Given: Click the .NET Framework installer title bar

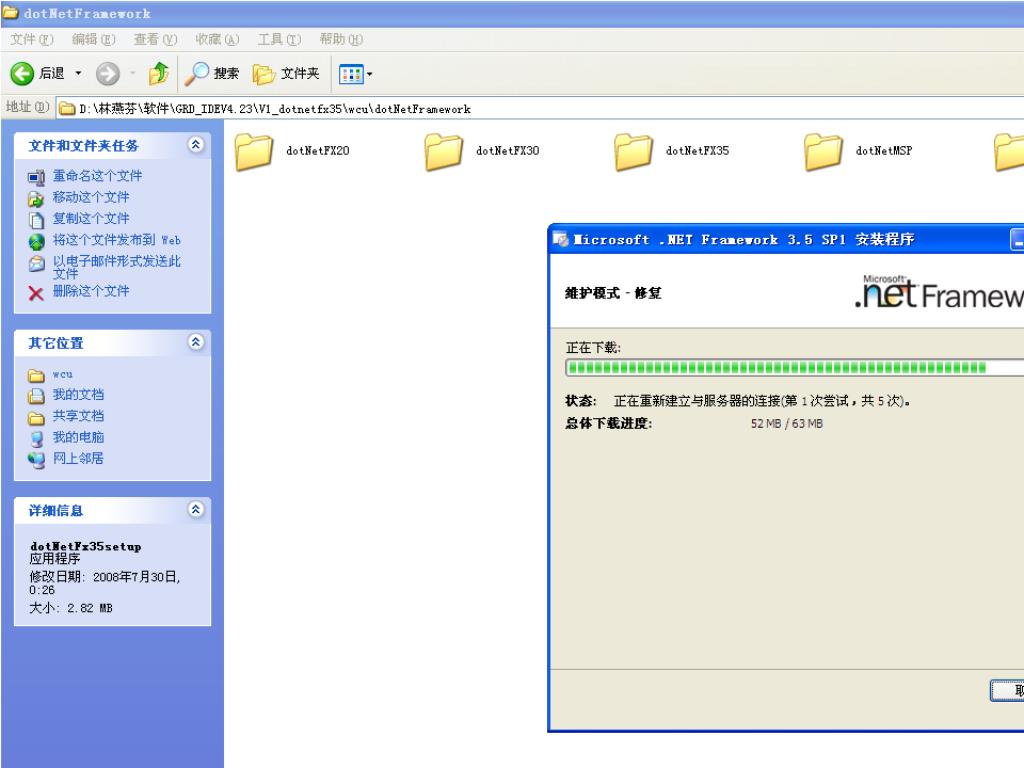Looking at the screenshot, I should click(787, 240).
